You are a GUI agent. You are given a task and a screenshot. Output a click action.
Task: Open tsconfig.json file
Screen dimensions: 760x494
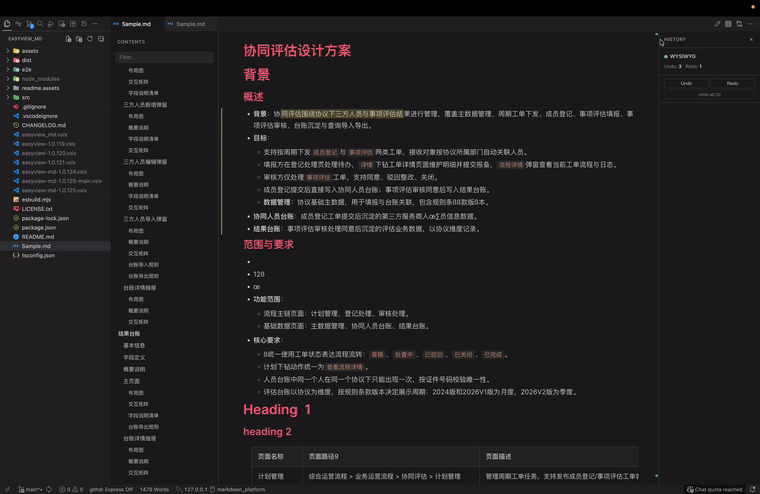click(x=38, y=255)
